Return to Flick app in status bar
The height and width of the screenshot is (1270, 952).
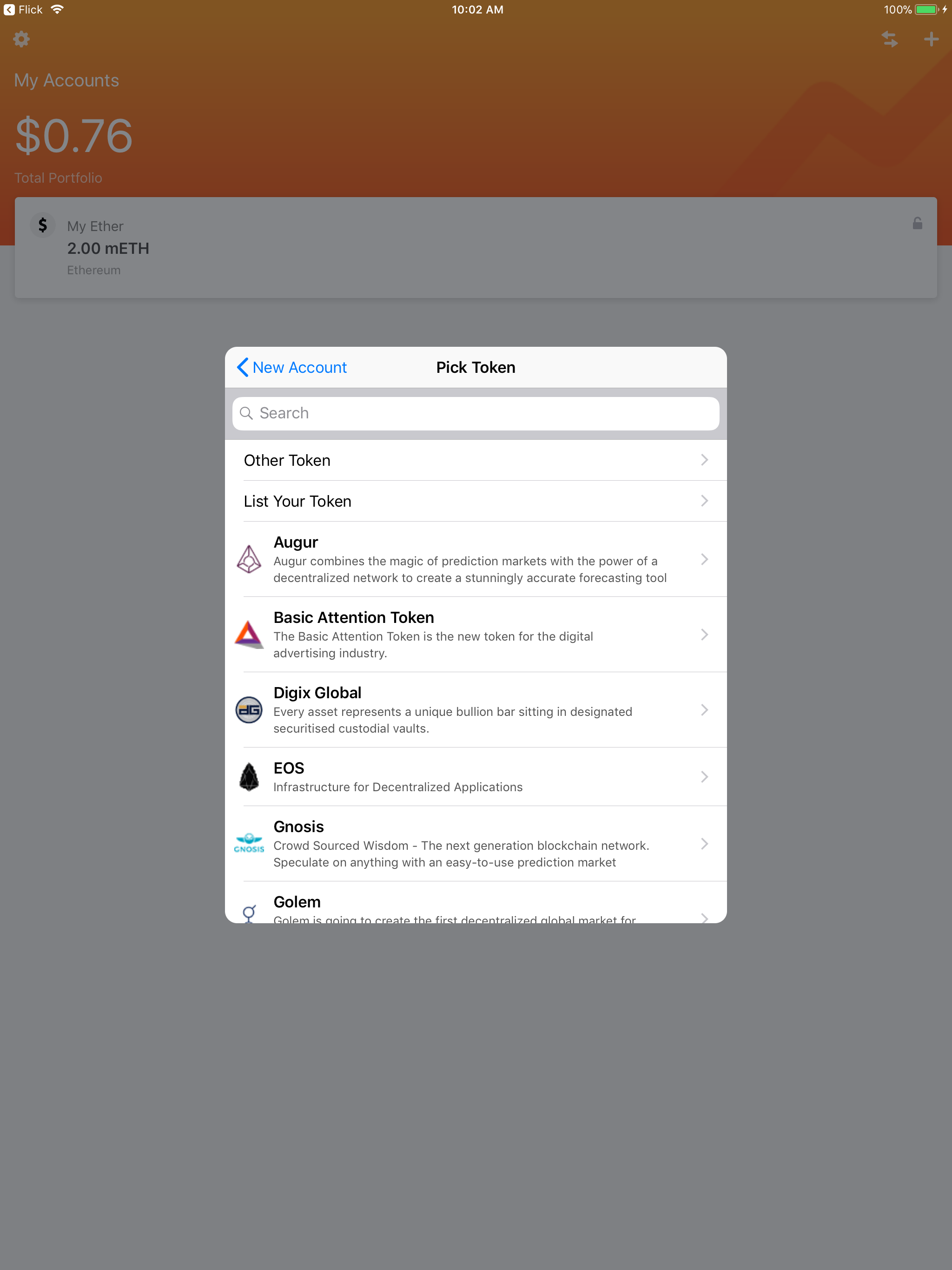pos(23,10)
